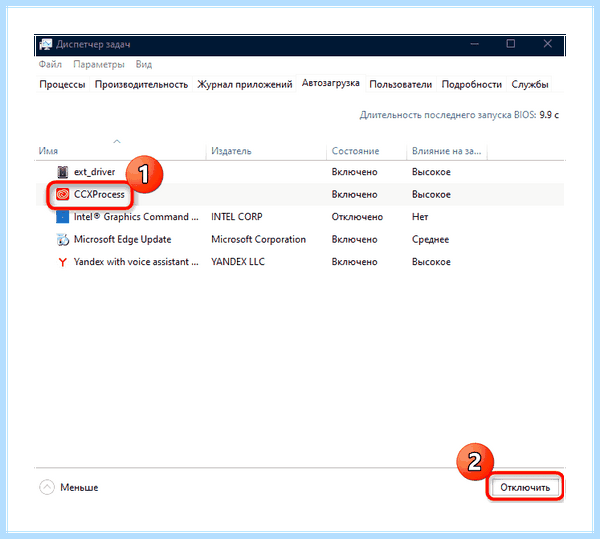Viewport: 600px width, 539px height.
Task: Click the blue Intel Graphics Command icon
Action: click(x=62, y=217)
